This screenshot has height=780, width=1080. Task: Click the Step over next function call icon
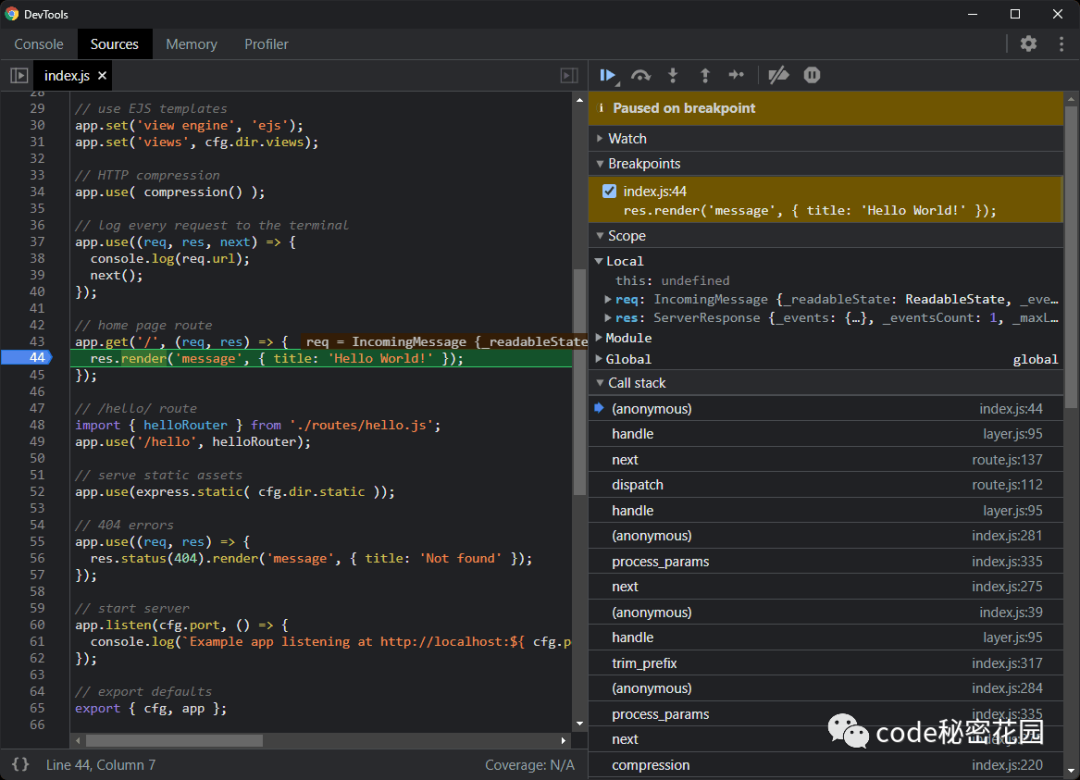click(641, 75)
